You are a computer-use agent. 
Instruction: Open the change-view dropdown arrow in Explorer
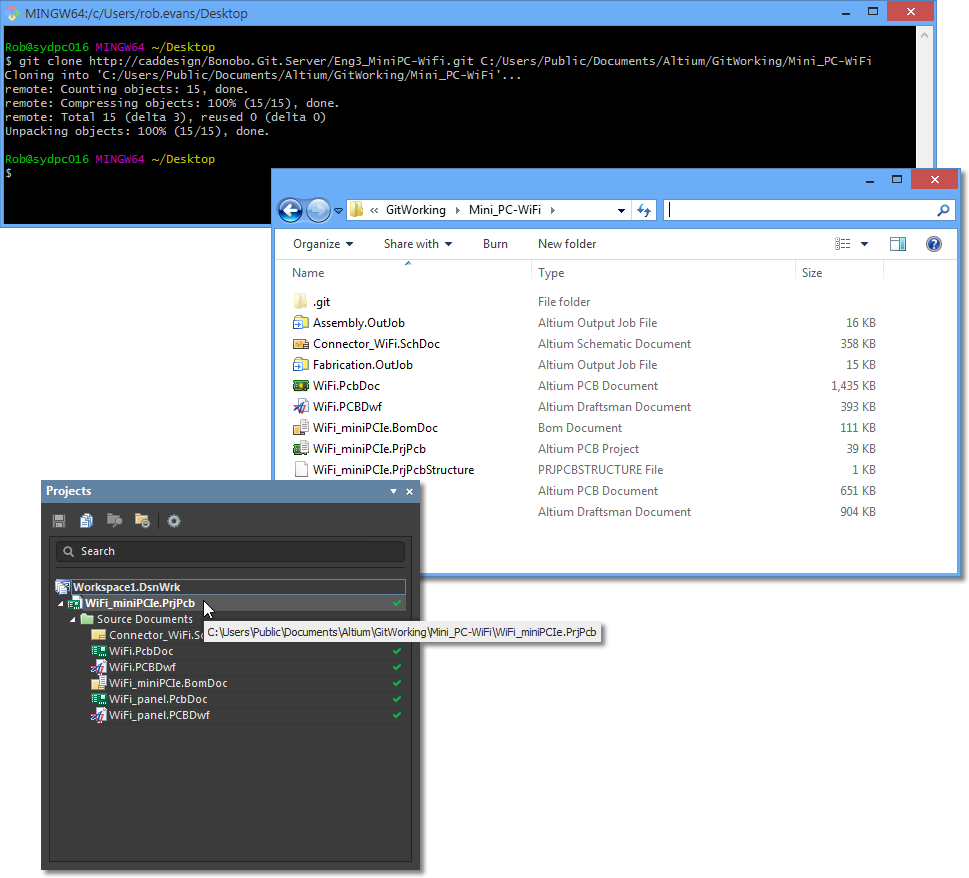pos(865,243)
